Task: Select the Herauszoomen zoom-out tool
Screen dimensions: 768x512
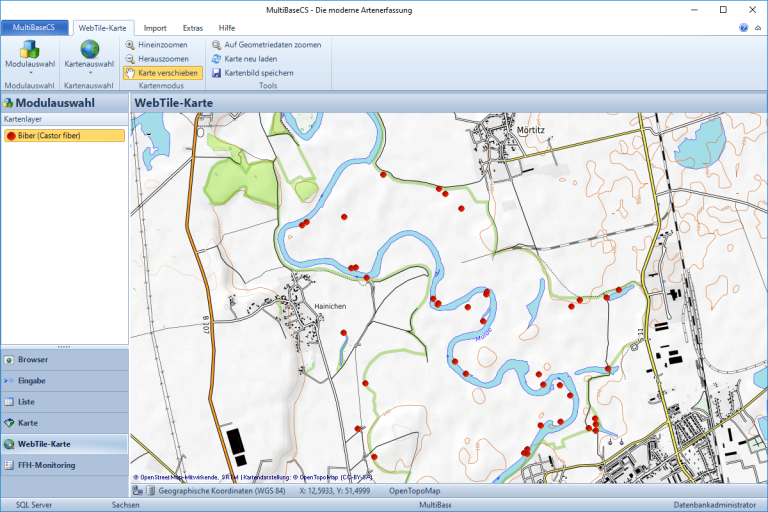Action: (x=160, y=59)
